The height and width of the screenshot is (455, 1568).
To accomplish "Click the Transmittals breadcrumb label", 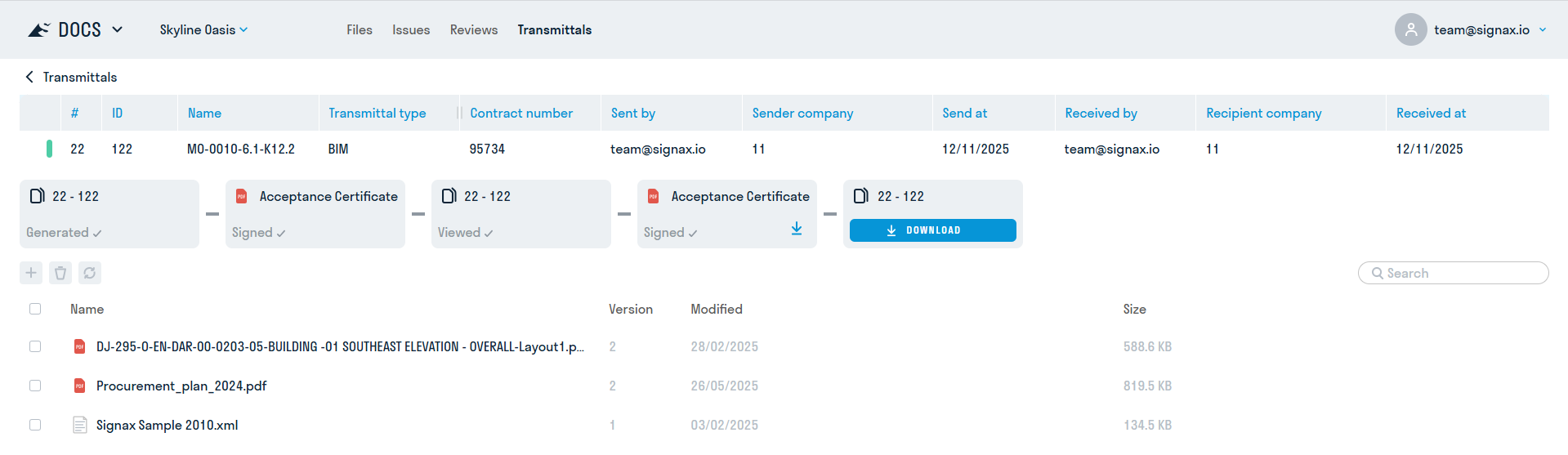I will click(80, 77).
